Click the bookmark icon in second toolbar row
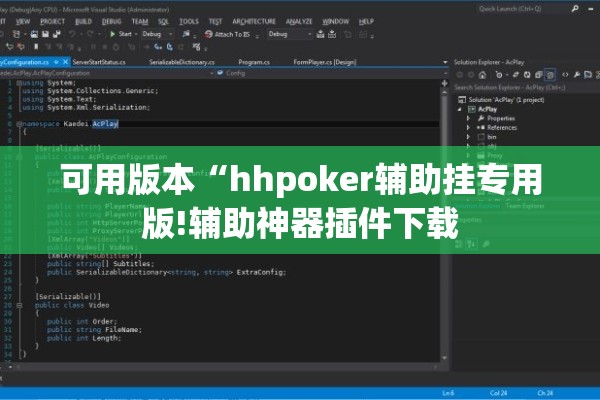The image size is (600, 400). pos(36,47)
